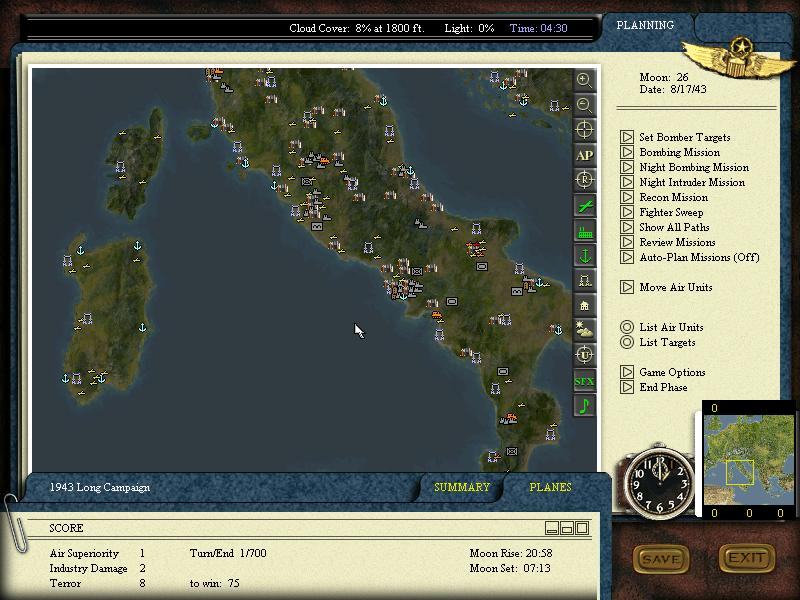
Task: Toggle SFX sound effects
Action: coord(585,381)
